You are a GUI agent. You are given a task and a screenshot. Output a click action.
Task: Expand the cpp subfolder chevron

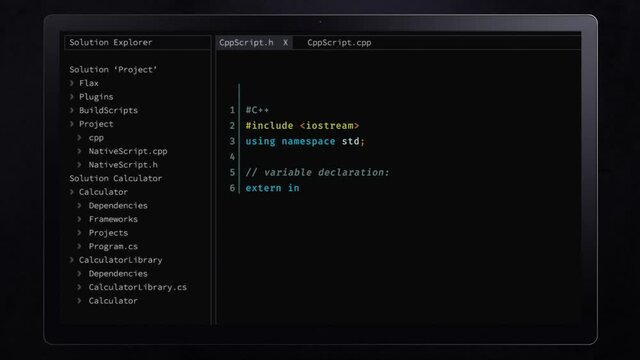click(80, 138)
